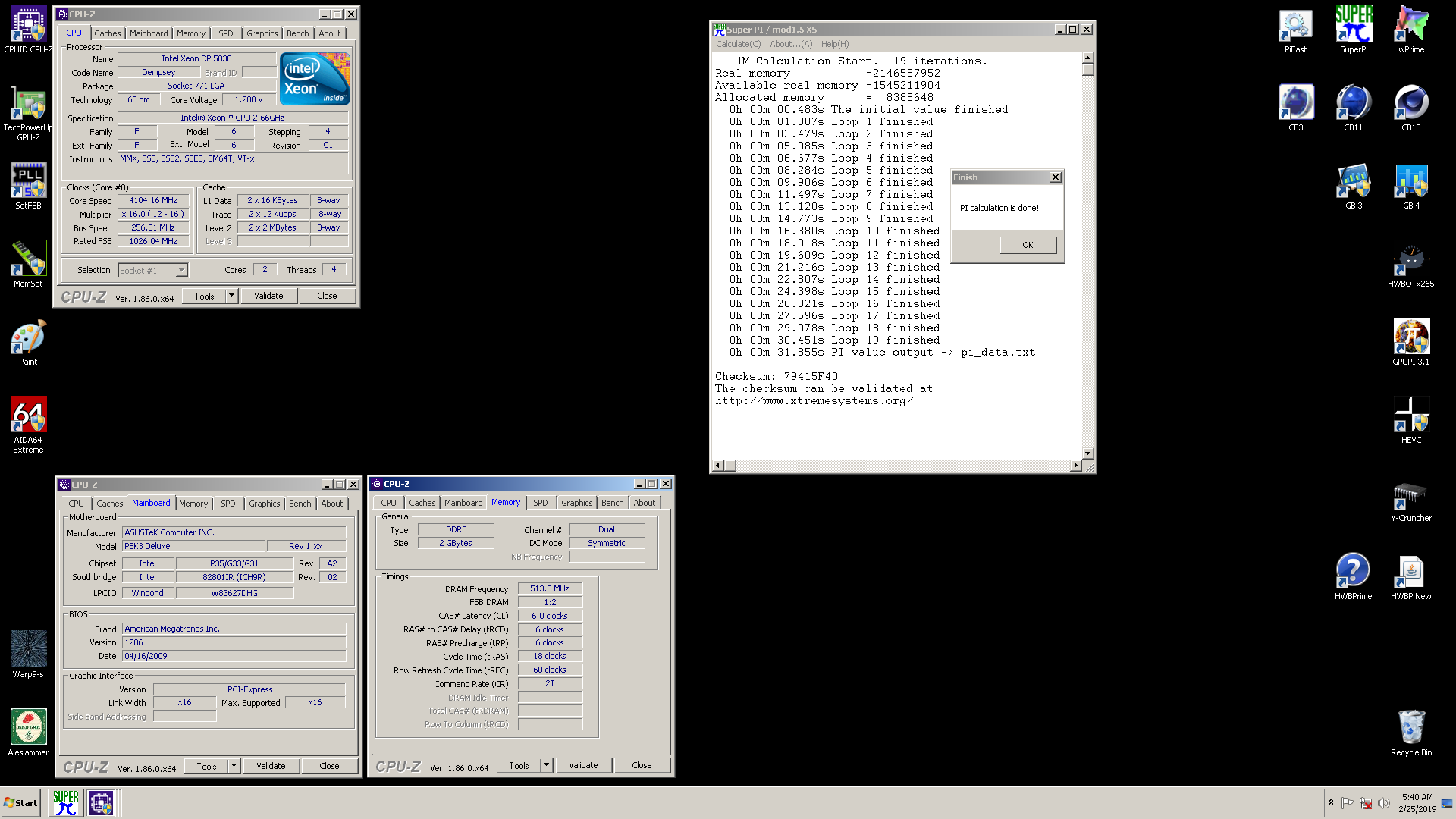The height and width of the screenshot is (819, 1456).
Task: Click Super PI vertical scrollbar up arrow
Action: pos(1088,58)
